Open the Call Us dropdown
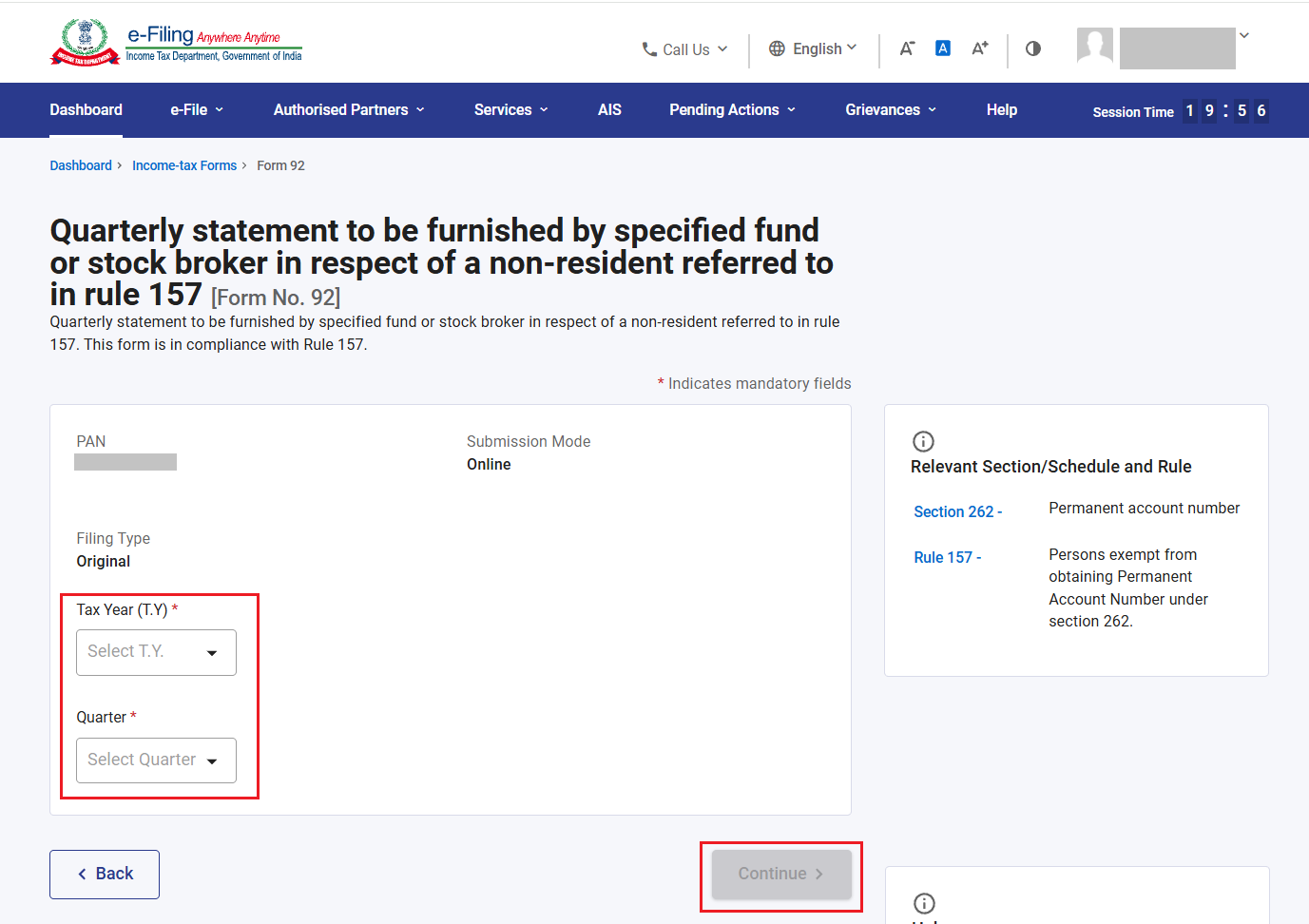This screenshot has height=924, width=1309. (684, 49)
